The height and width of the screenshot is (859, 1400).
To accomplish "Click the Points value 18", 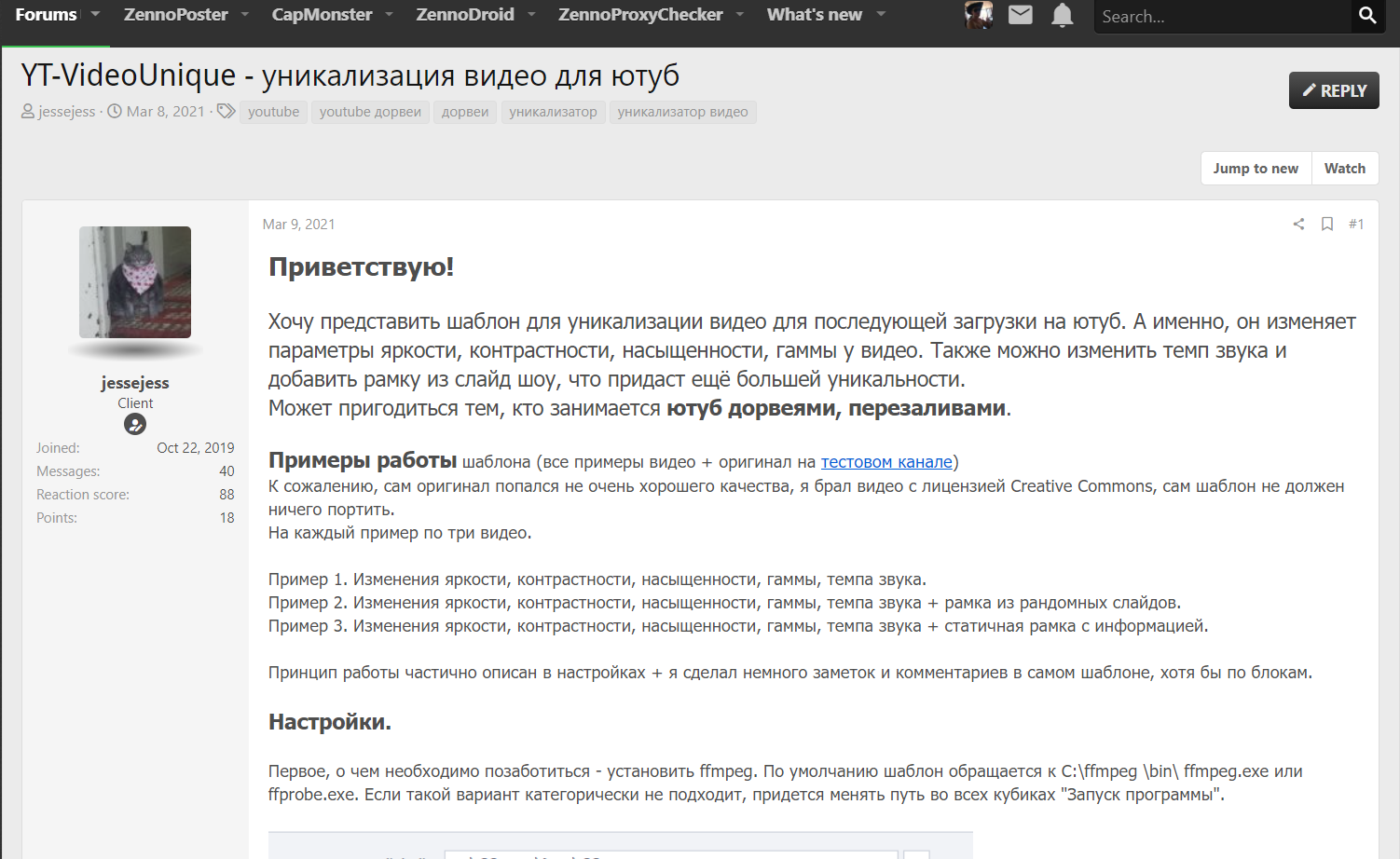I will (x=226, y=518).
